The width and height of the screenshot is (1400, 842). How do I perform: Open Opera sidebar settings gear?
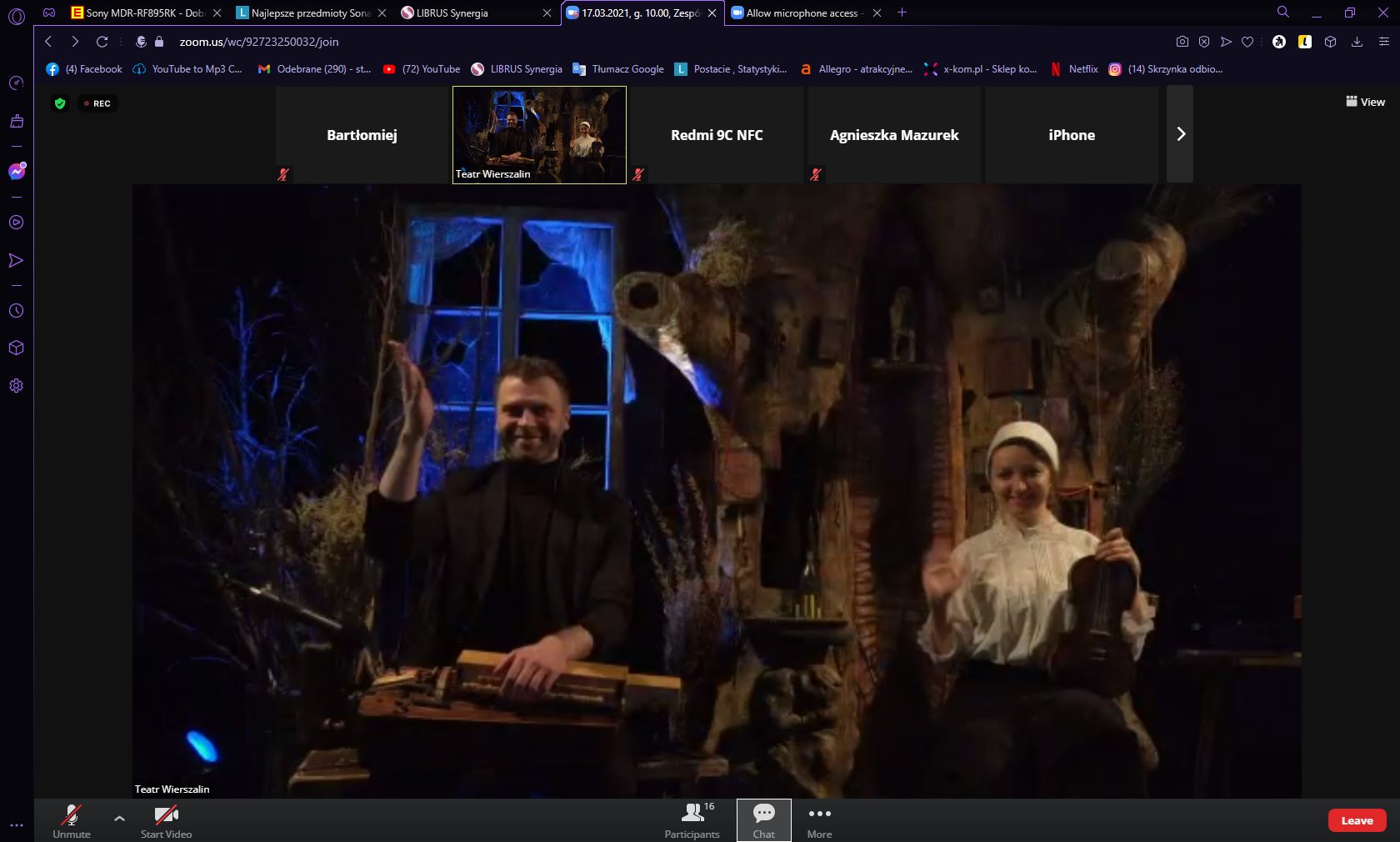pos(16,386)
